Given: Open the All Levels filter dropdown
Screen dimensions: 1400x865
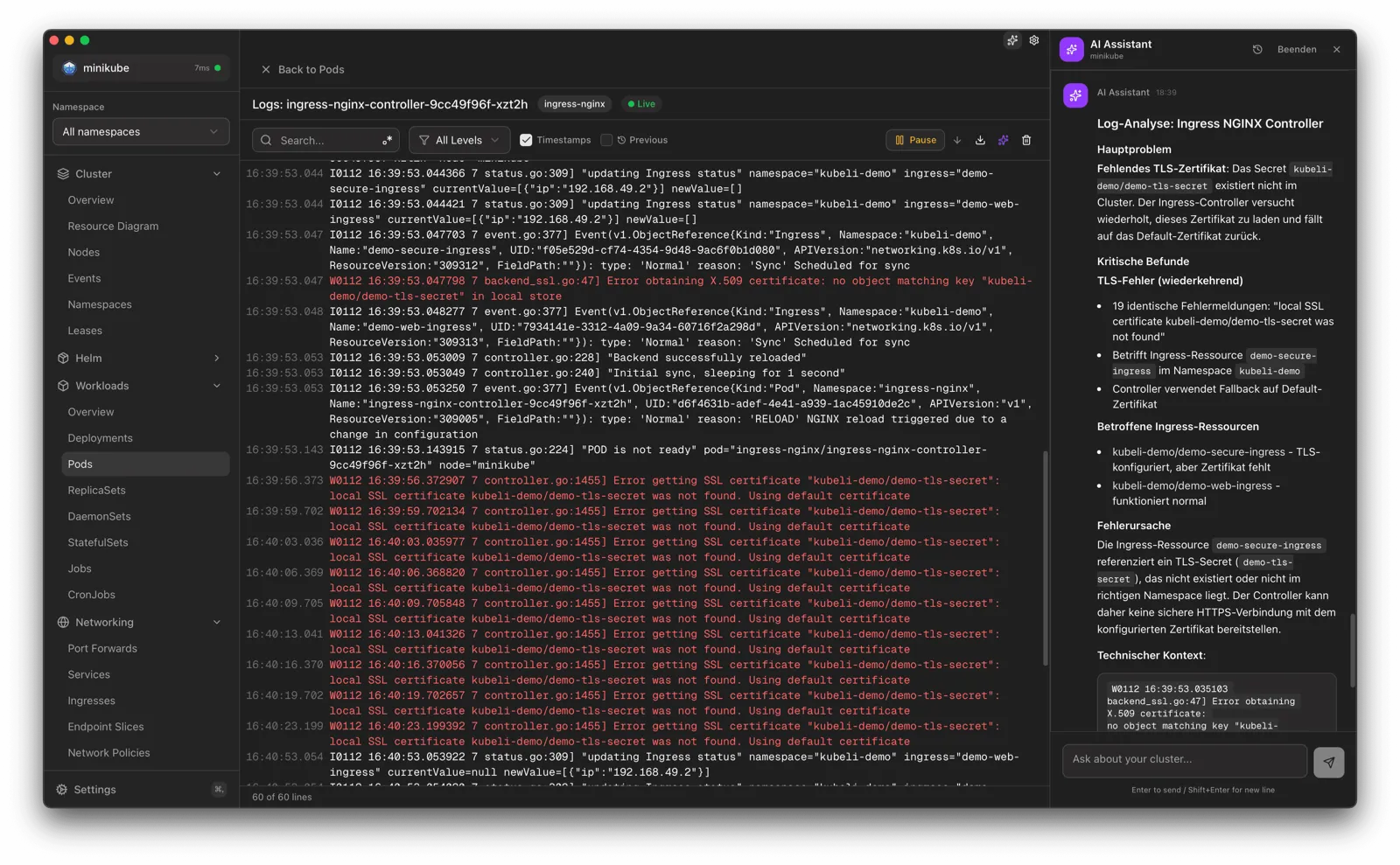Looking at the screenshot, I should pyautogui.click(x=459, y=140).
